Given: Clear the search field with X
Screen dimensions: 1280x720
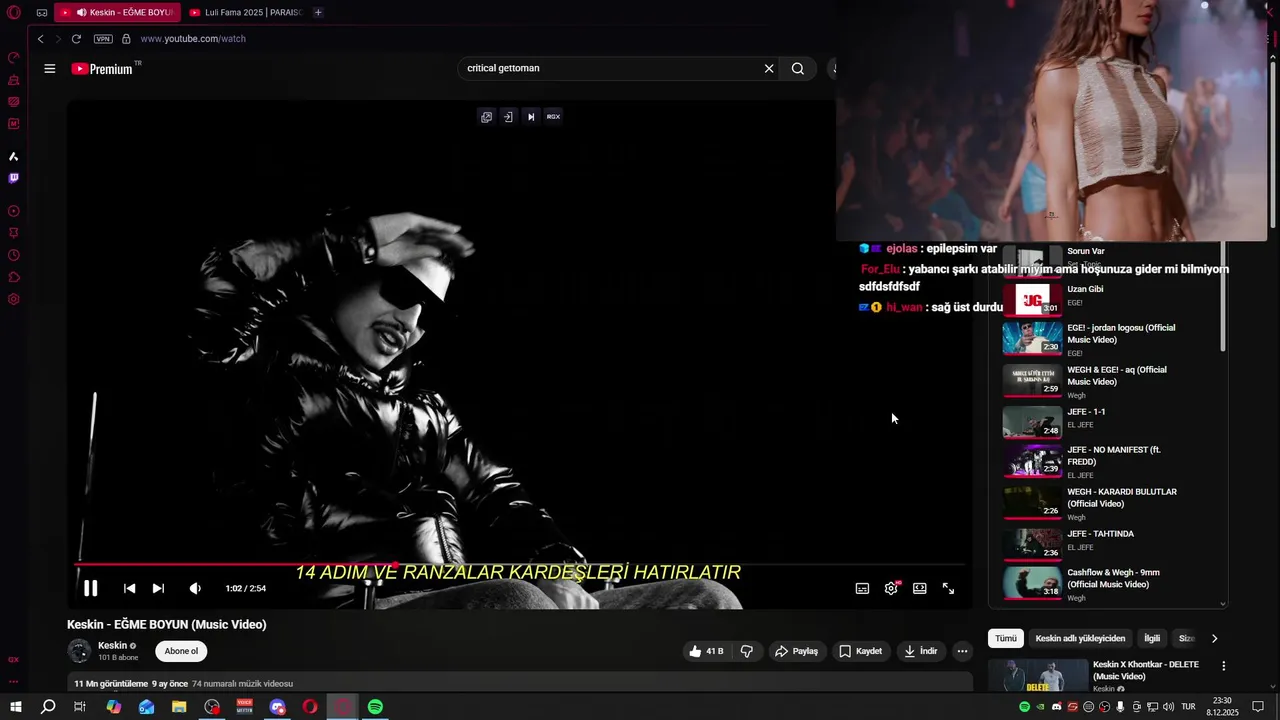Looking at the screenshot, I should 769,68.
